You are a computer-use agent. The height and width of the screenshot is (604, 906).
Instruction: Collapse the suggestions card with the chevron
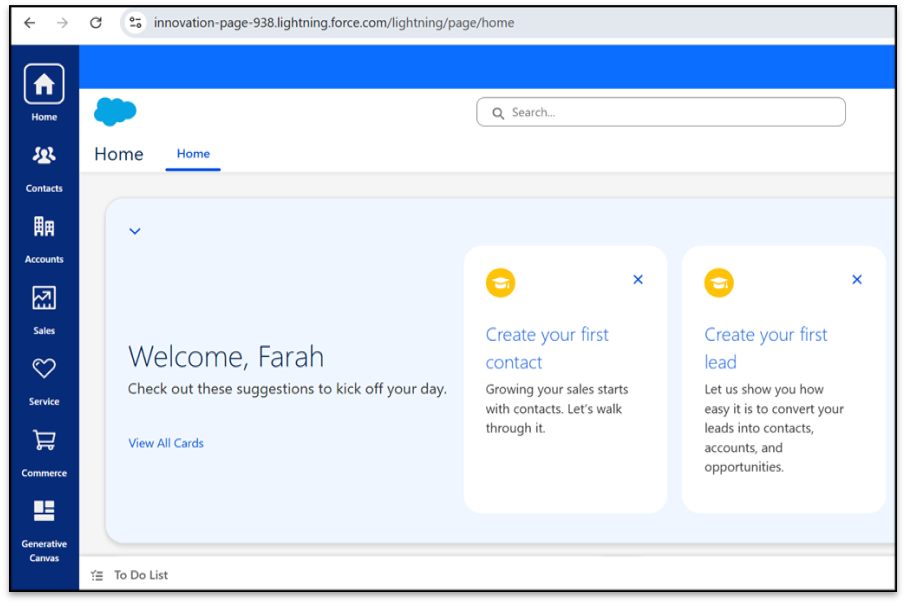[x=134, y=230]
